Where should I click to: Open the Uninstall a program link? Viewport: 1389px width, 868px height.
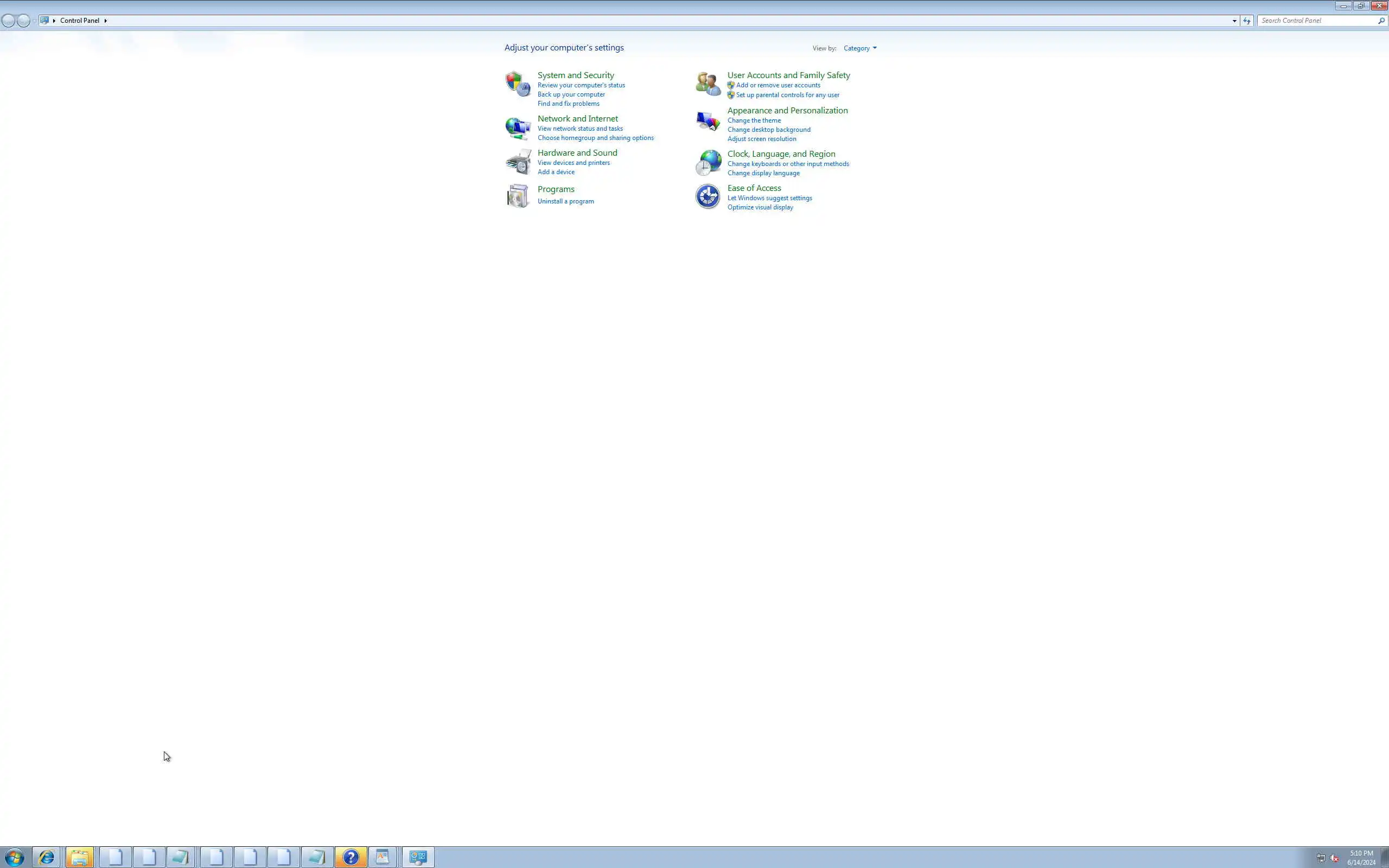tap(565, 201)
